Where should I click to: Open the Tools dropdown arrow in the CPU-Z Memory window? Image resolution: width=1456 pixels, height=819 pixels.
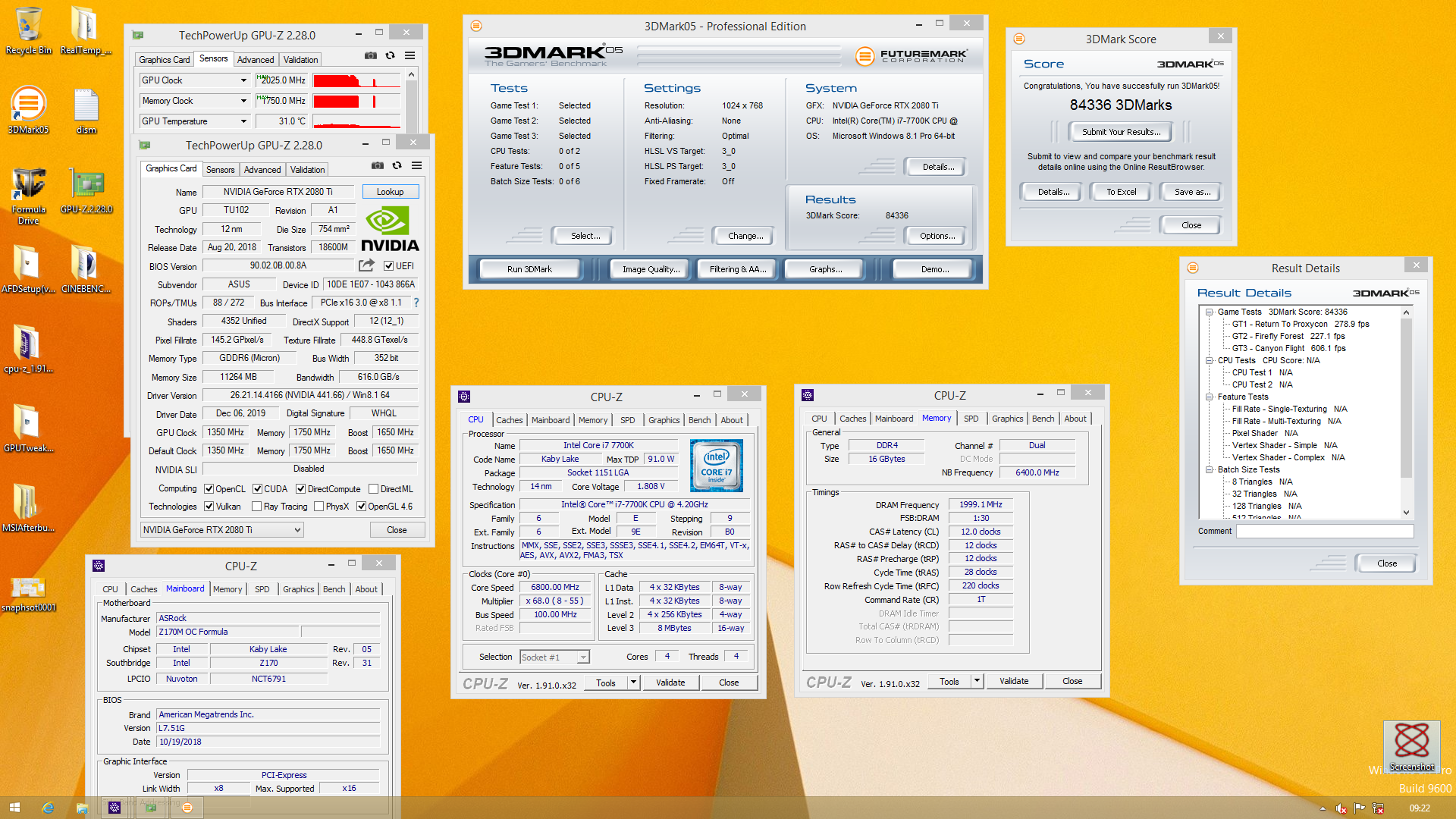point(977,681)
